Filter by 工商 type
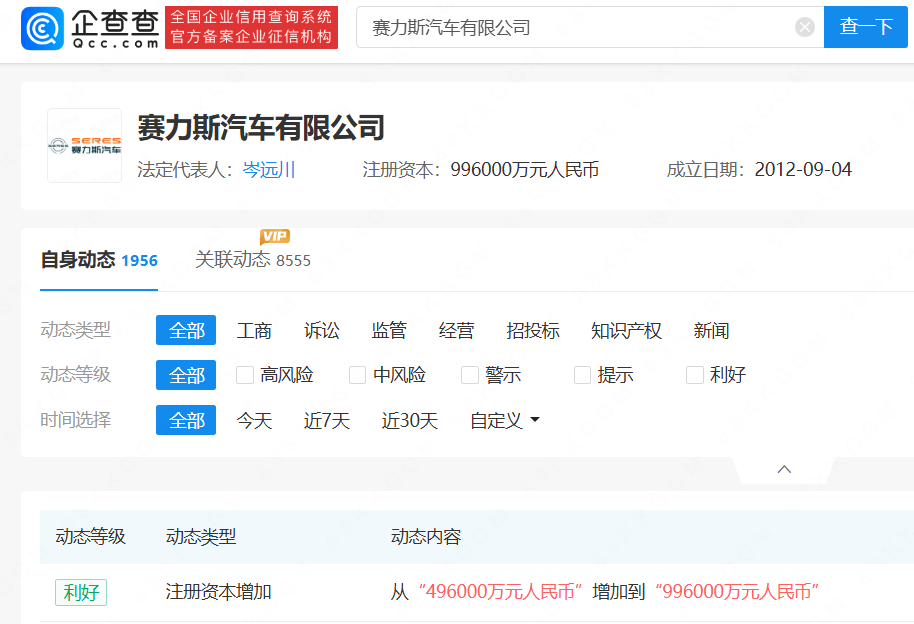This screenshot has height=624, width=914. 254,331
